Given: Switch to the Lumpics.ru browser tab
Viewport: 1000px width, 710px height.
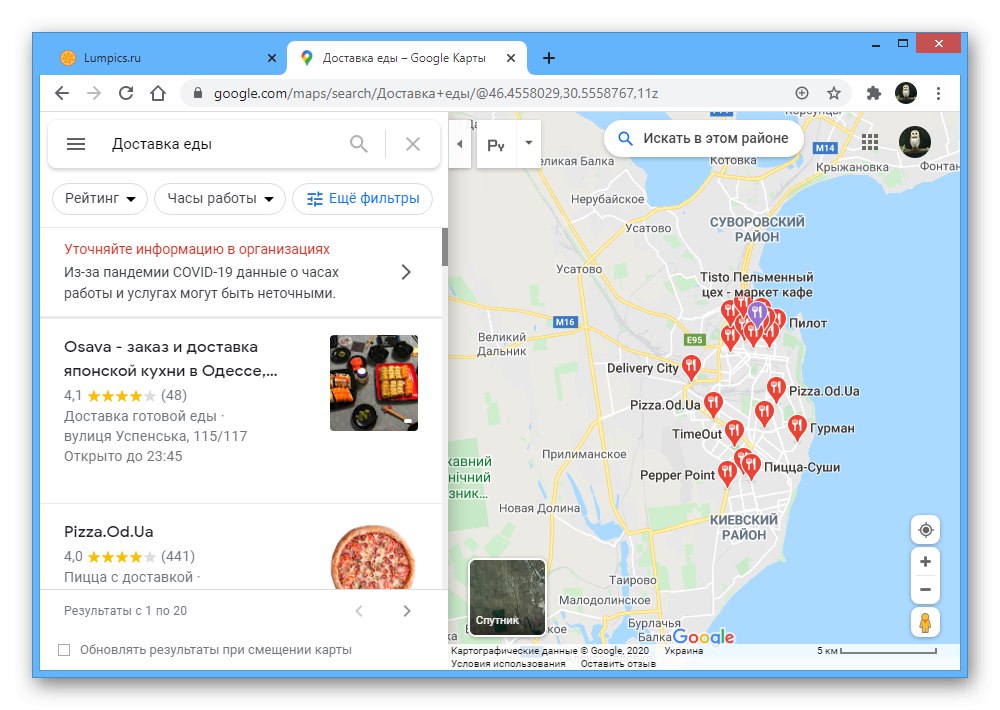Looking at the screenshot, I should (x=160, y=57).
